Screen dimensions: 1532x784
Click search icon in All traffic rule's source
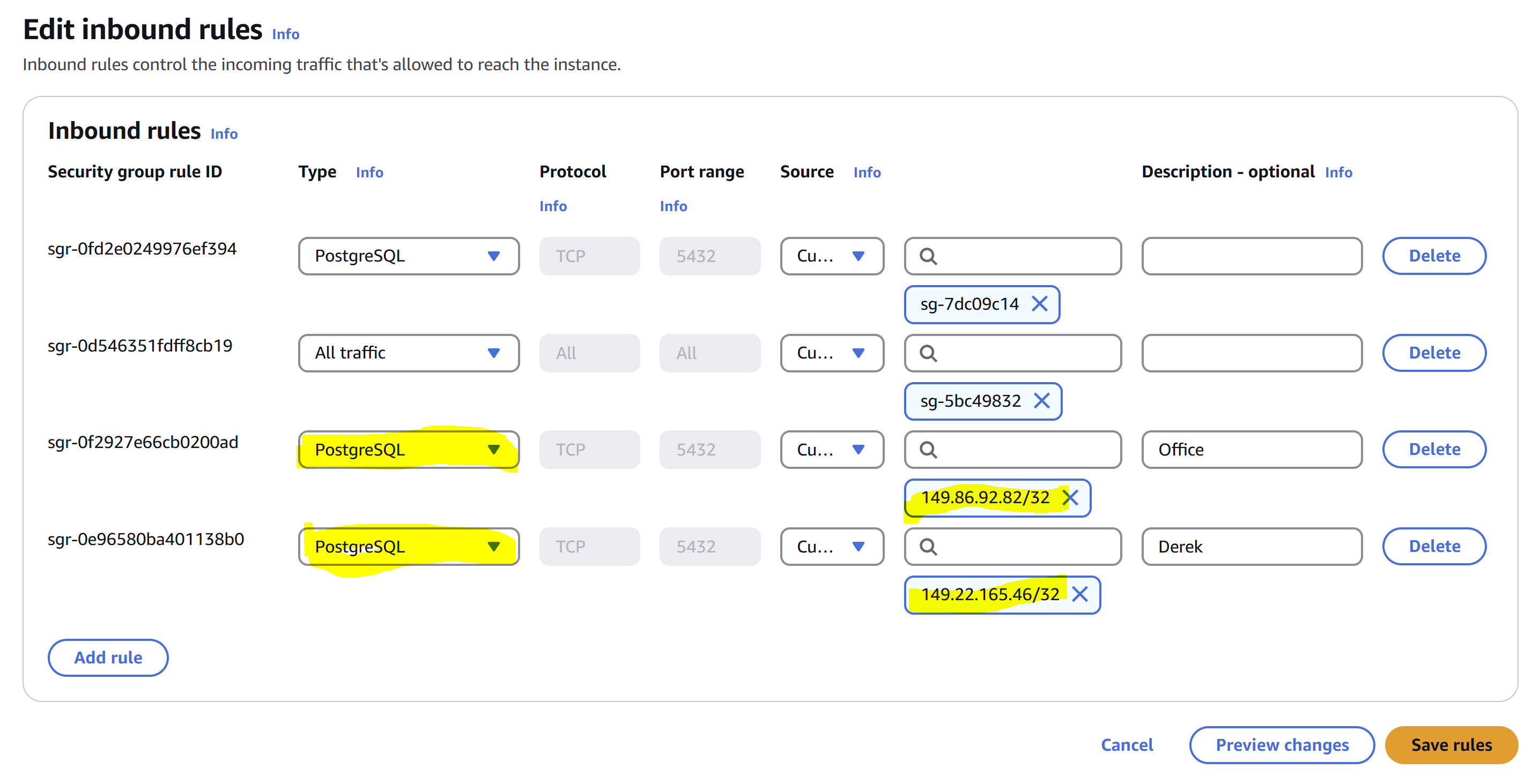pos(928,354)
